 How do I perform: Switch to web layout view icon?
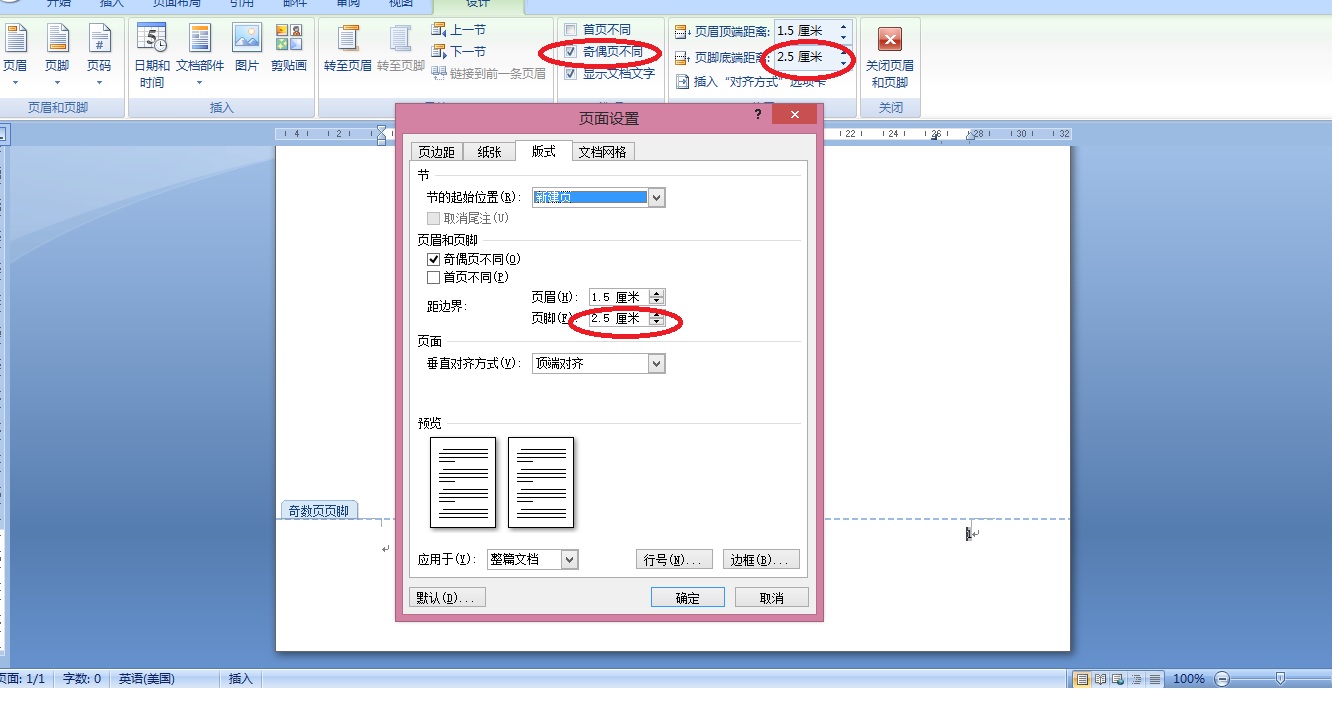pyautogui.click(x=1118, y=679)
